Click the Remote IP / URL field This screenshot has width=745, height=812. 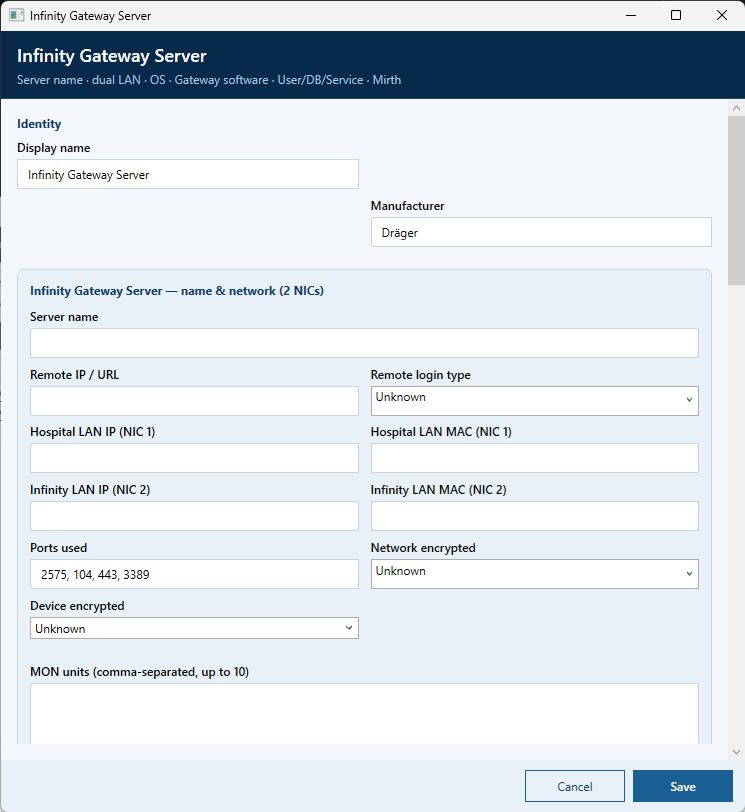click(x=194, y=401)
